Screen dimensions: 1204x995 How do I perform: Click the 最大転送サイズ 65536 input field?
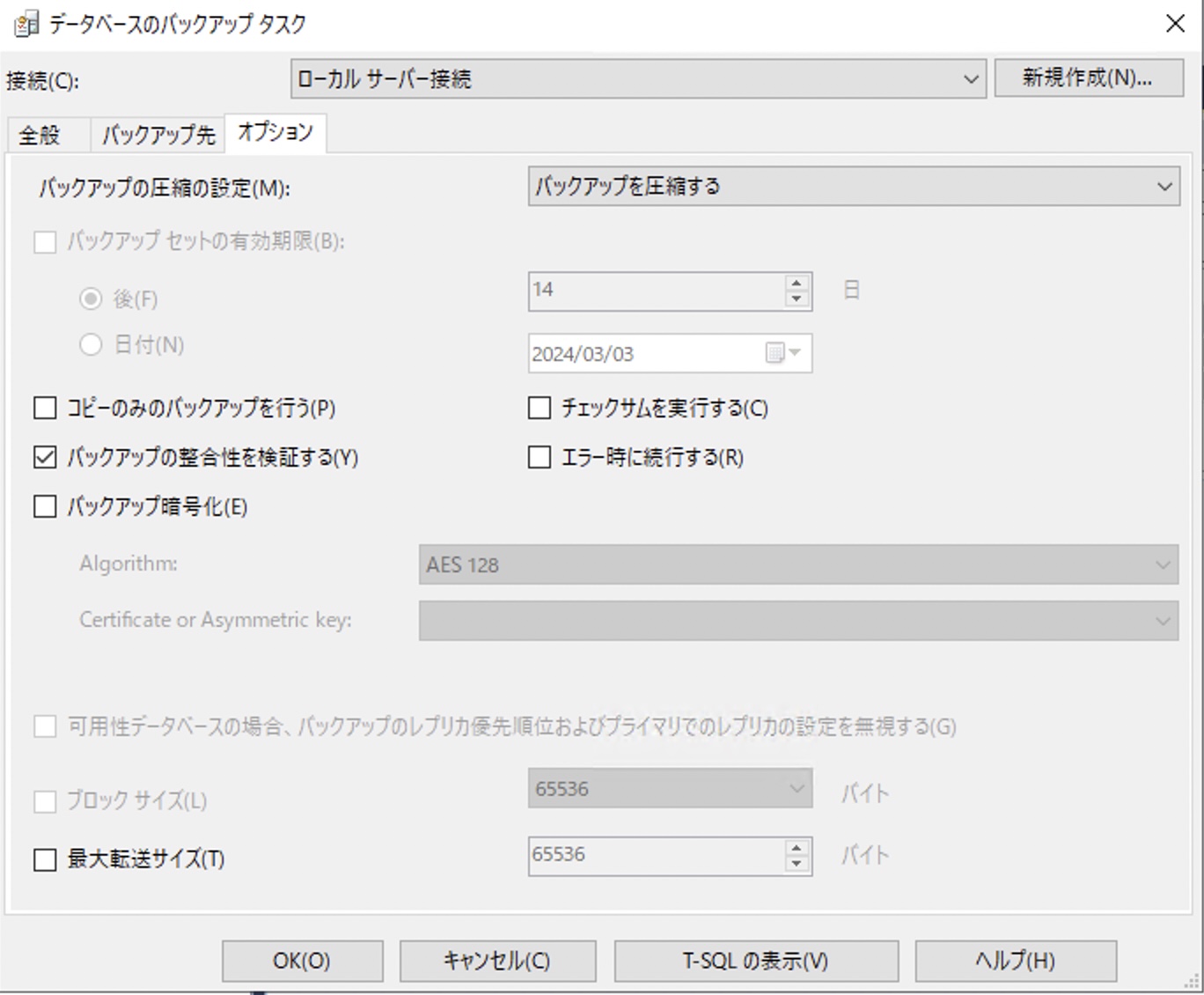[x=657, y=855]
